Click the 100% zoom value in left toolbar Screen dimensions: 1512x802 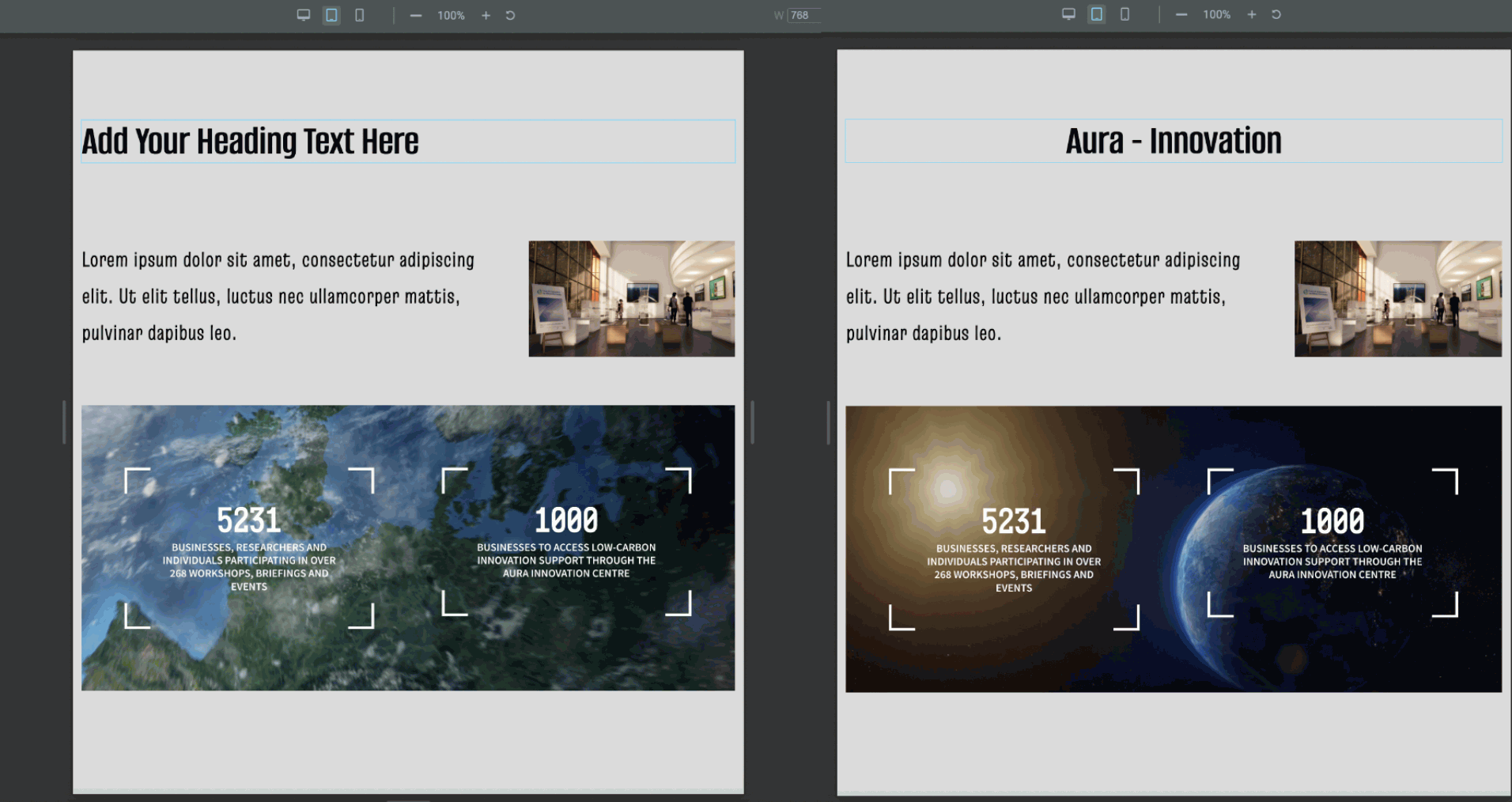tap(451, 15)
